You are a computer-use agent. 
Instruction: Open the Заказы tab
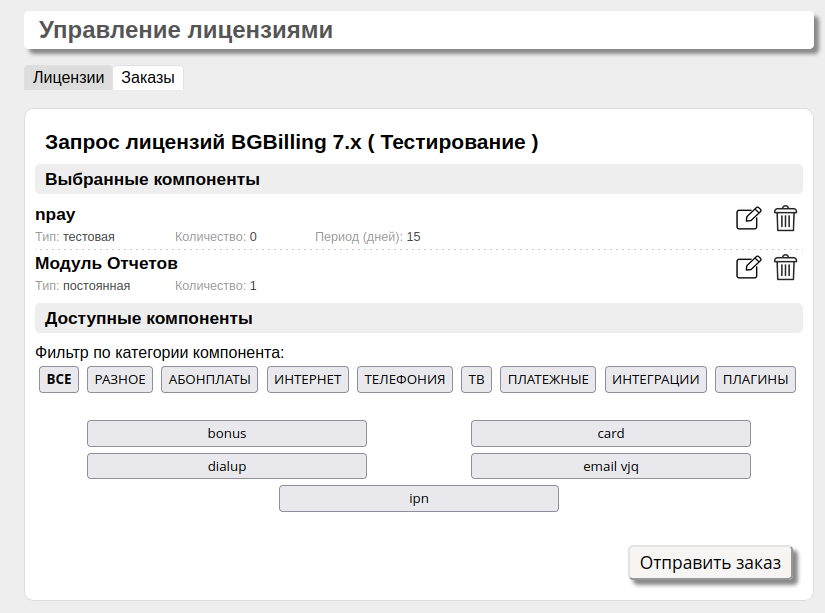point(148,78)
